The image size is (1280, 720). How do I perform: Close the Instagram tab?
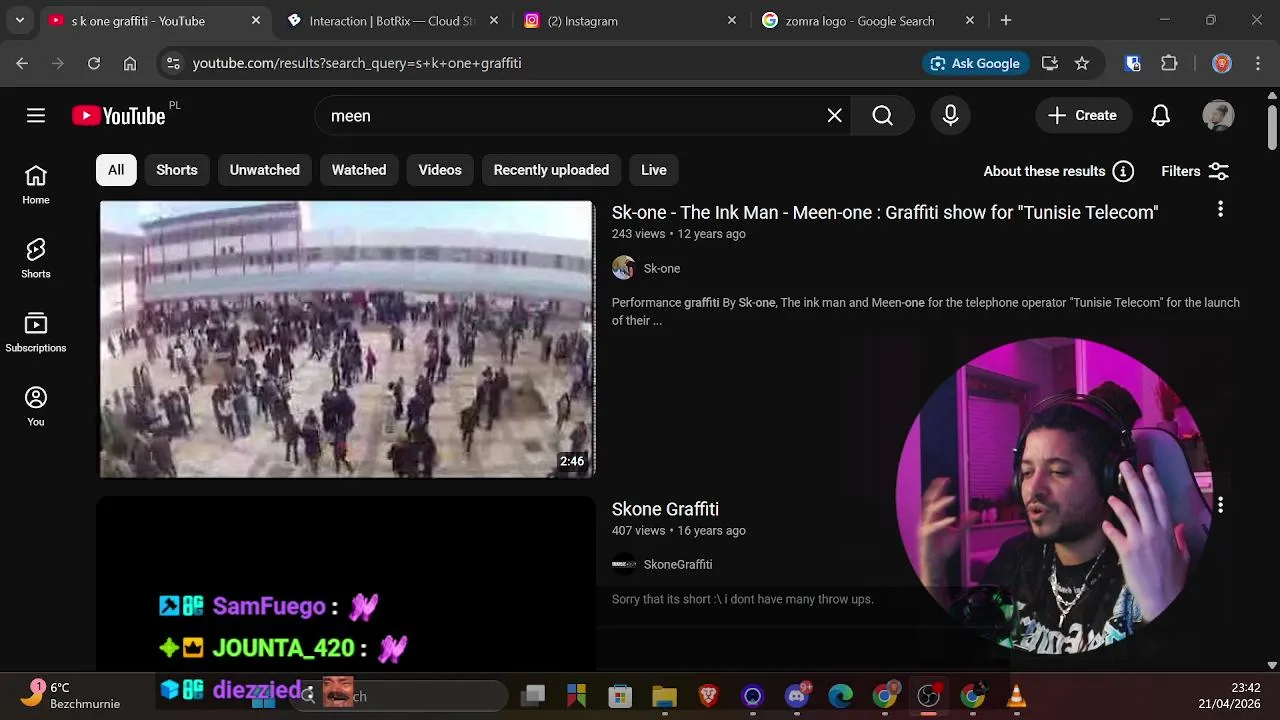[732, 20]
